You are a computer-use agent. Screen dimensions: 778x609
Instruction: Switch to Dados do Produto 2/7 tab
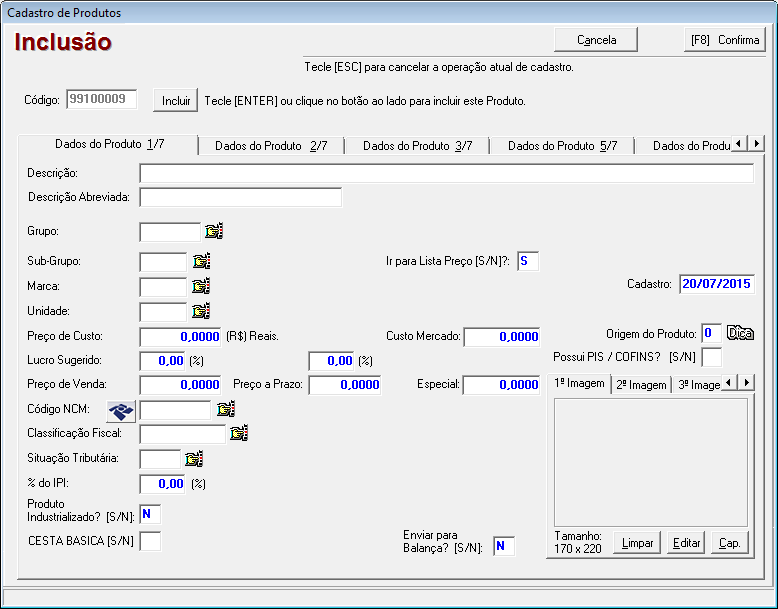pyautogui.click(x=271, y=146)
